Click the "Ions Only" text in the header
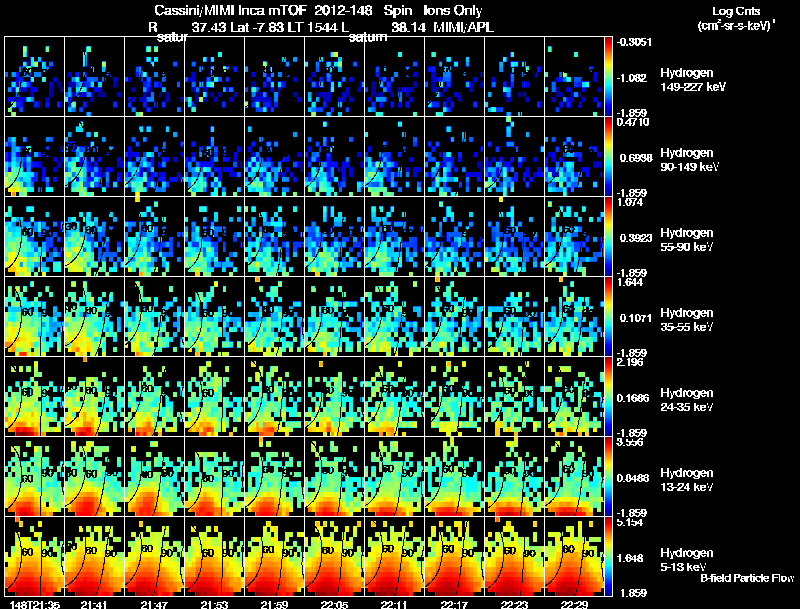Viewport: 800px width, 609px height. (453, 11)
